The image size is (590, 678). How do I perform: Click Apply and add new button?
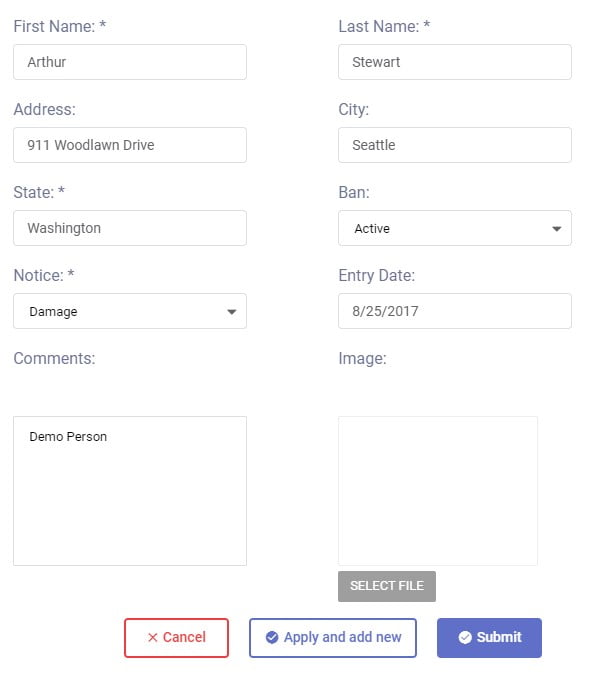click(333, 638)
